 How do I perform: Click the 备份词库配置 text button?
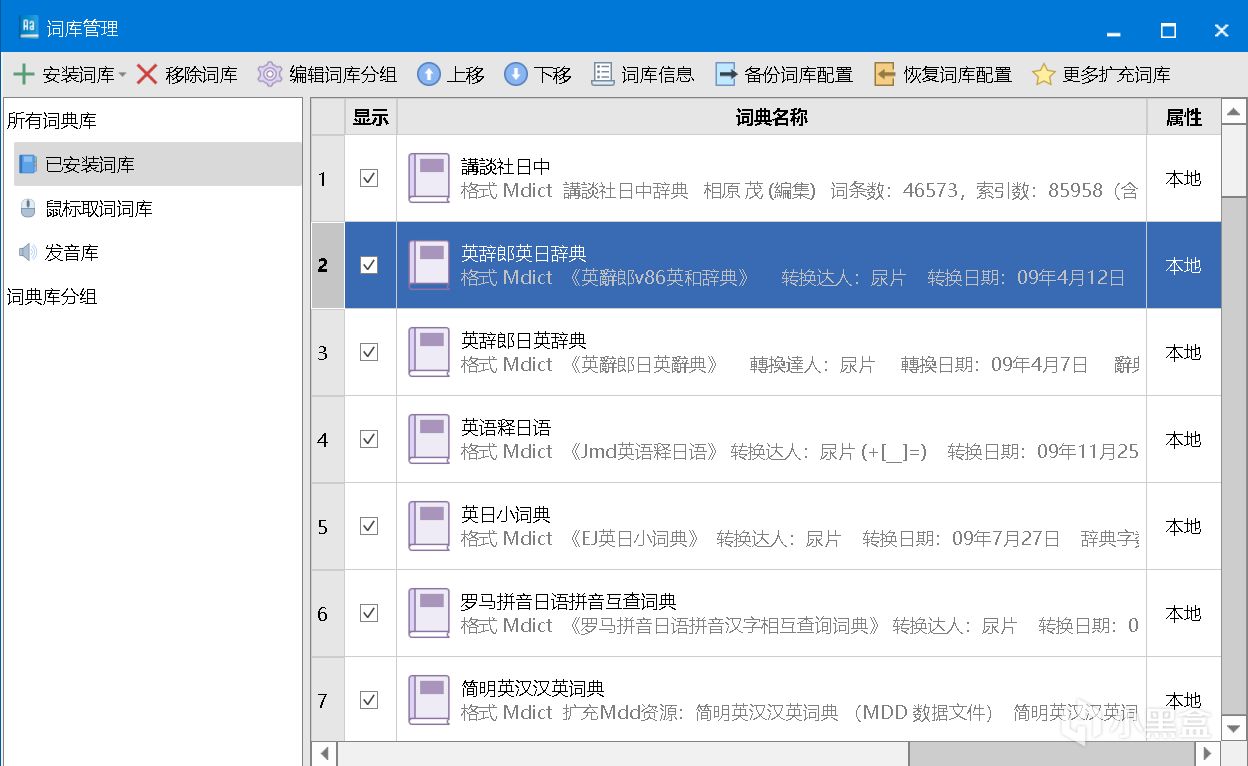tap(798, 75)
